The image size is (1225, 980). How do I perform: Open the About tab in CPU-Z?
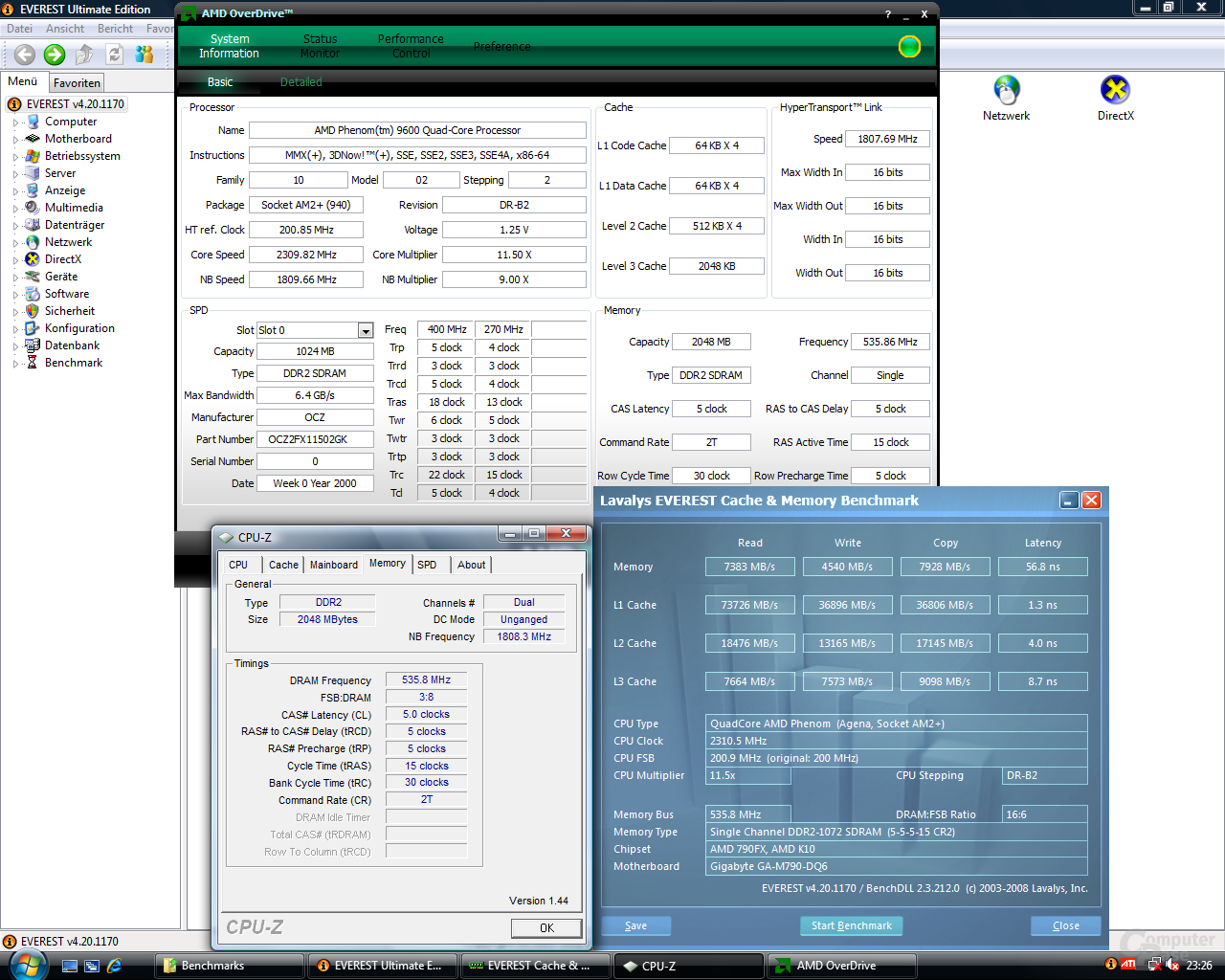click(471, 565)
